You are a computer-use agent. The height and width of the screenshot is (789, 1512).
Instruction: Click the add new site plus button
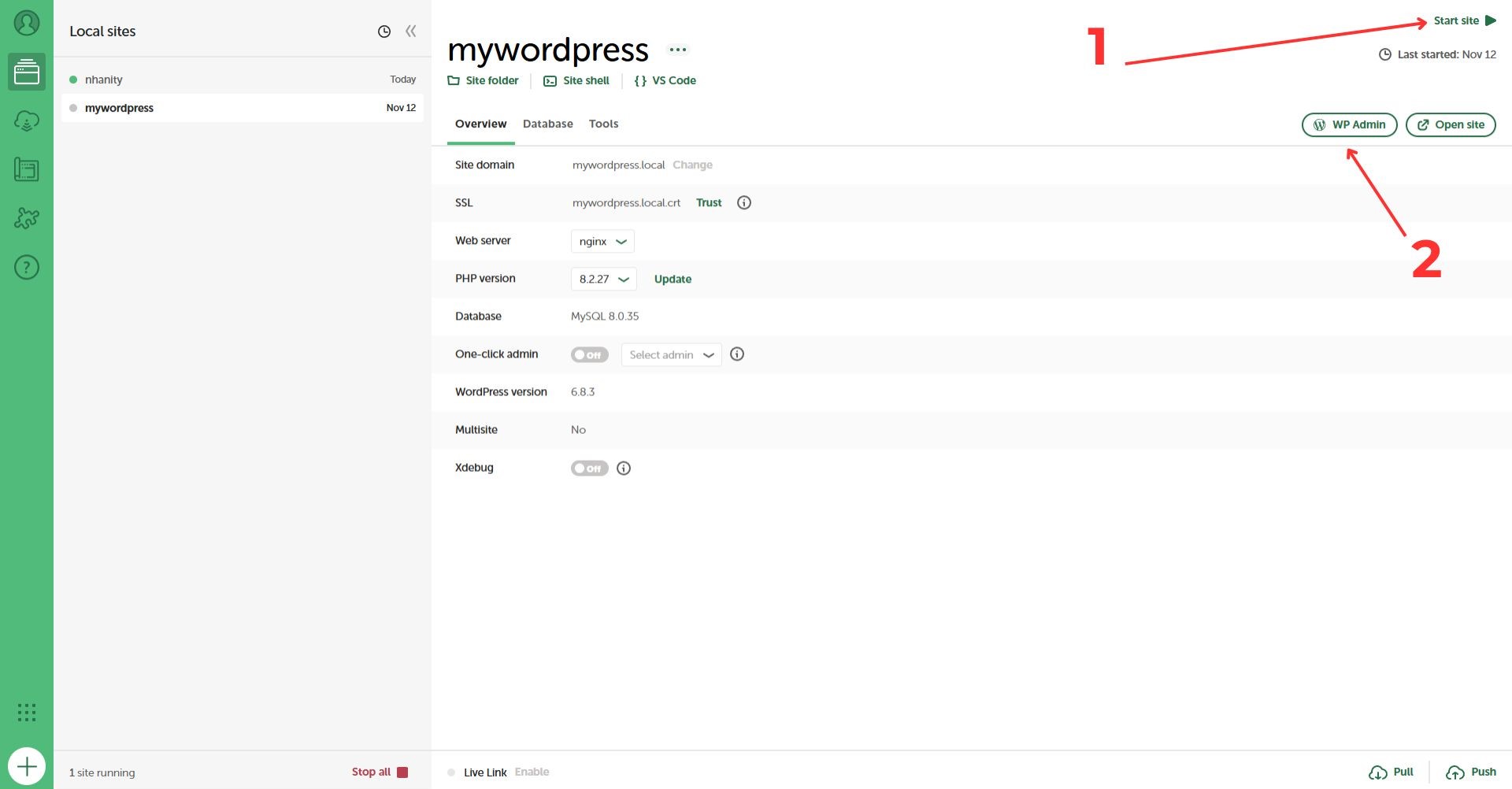27,766
